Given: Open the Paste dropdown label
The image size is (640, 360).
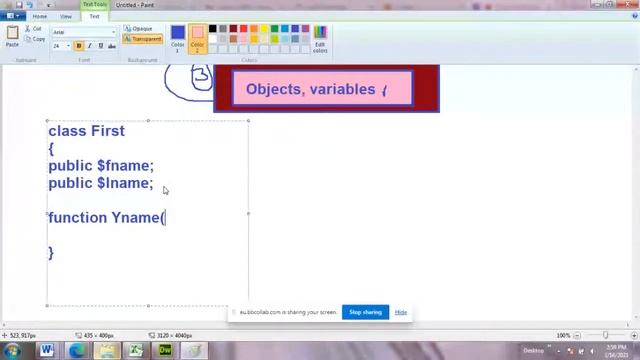Looking at the screenshot, I should click(x=12, y=44).
